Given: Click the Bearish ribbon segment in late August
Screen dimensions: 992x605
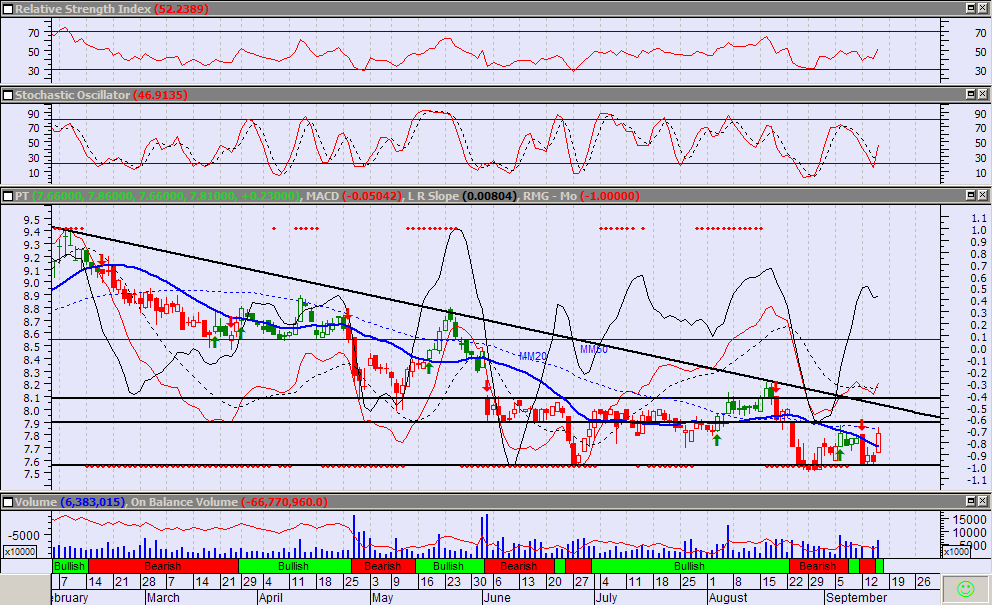Looking at the screenshot, I should pyautogui.click(x=818, y=566).
